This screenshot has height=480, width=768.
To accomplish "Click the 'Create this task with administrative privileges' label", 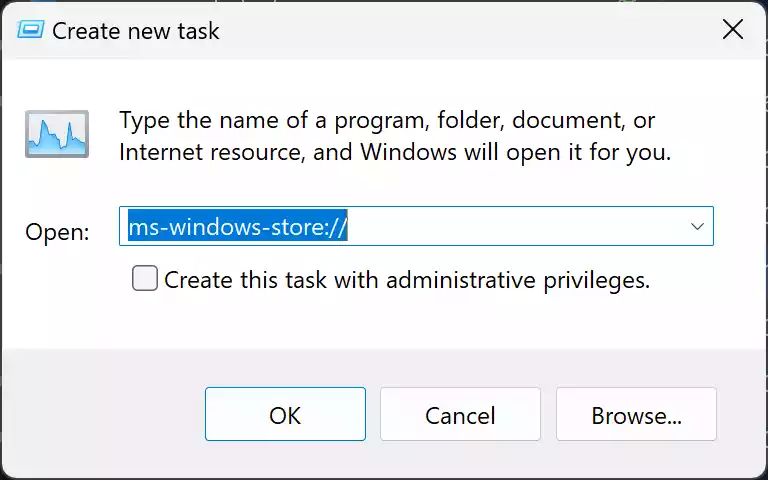I will click(407, 280).
